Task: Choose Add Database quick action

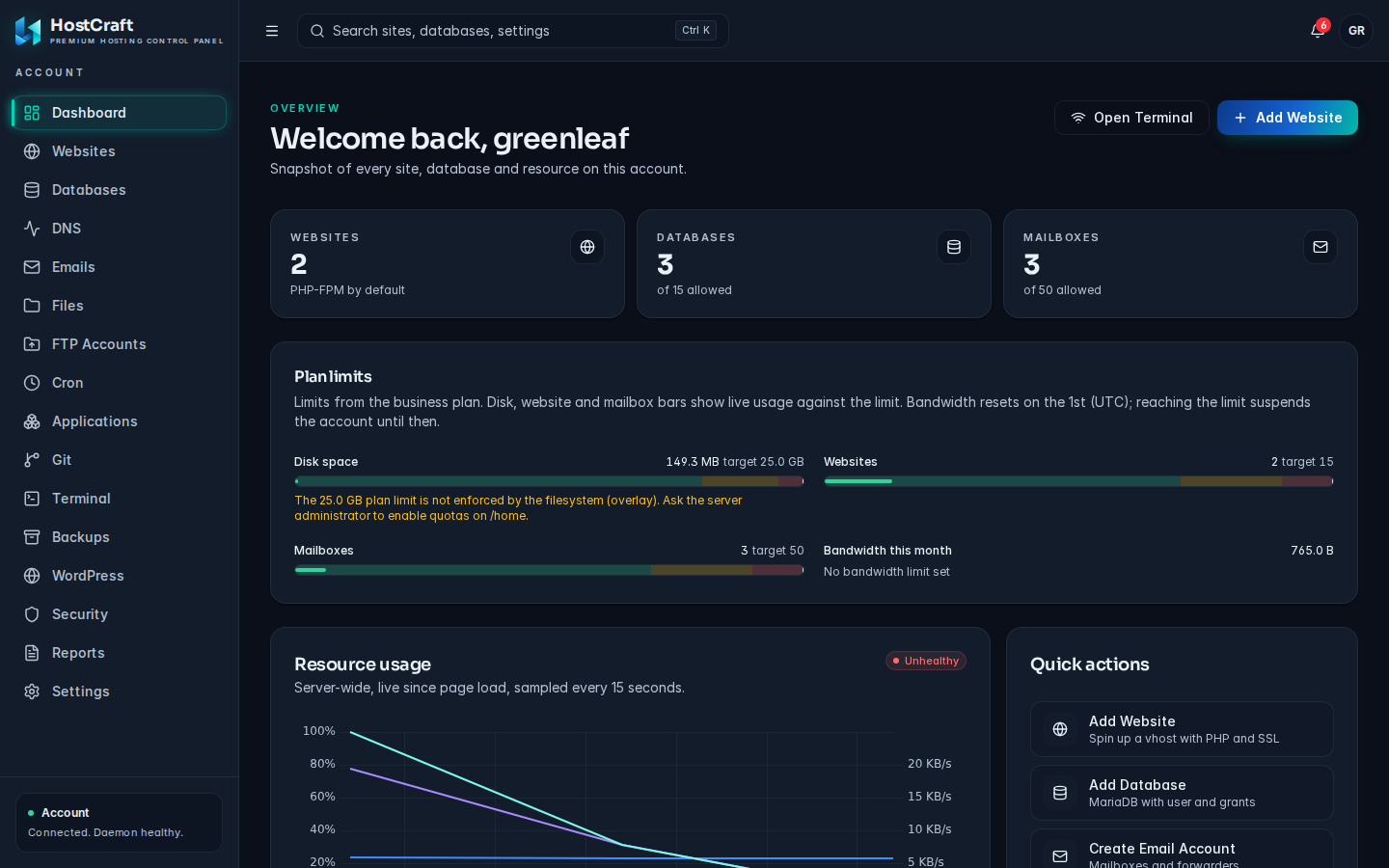Action: [1182, 793]
